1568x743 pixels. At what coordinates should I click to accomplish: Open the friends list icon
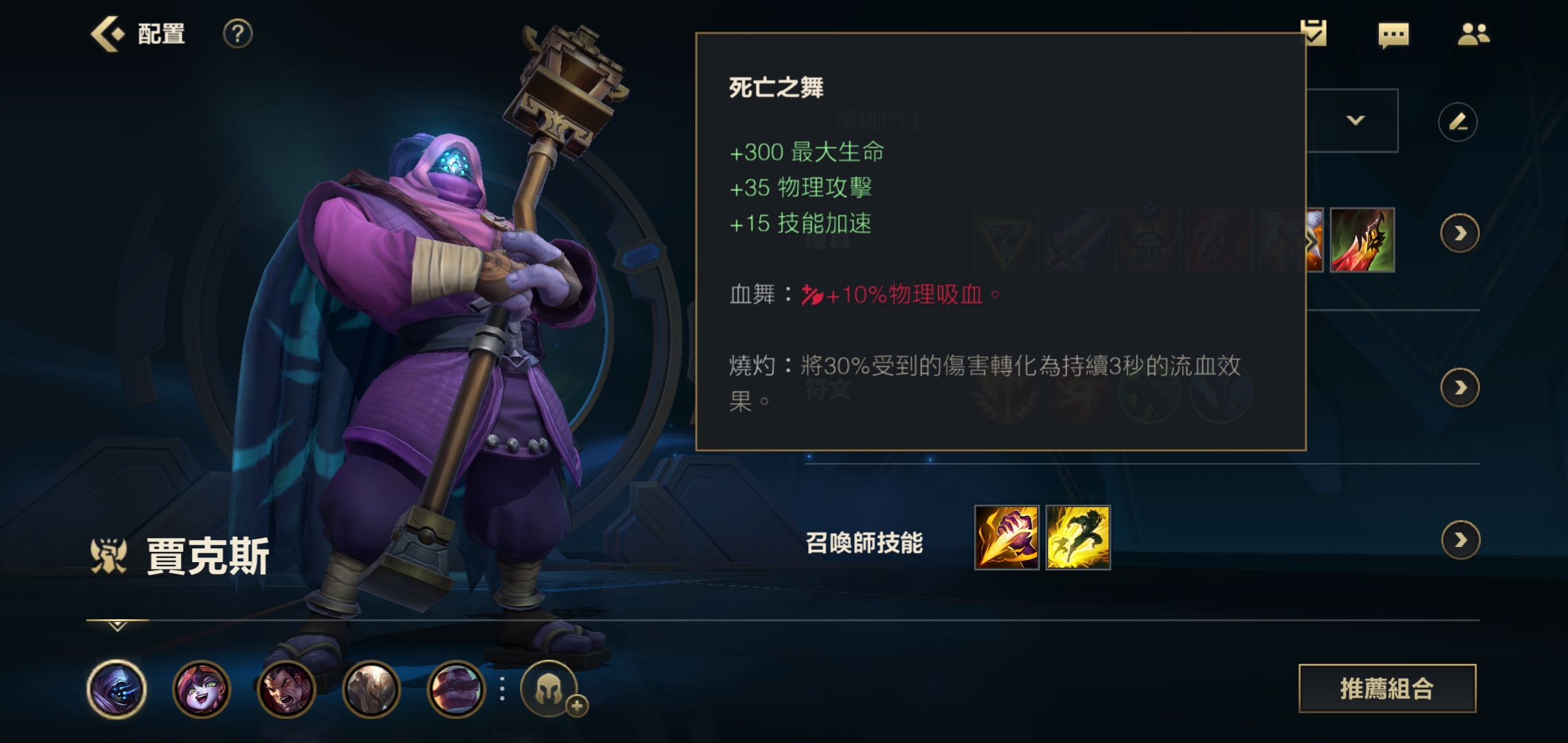(1473, 34)
